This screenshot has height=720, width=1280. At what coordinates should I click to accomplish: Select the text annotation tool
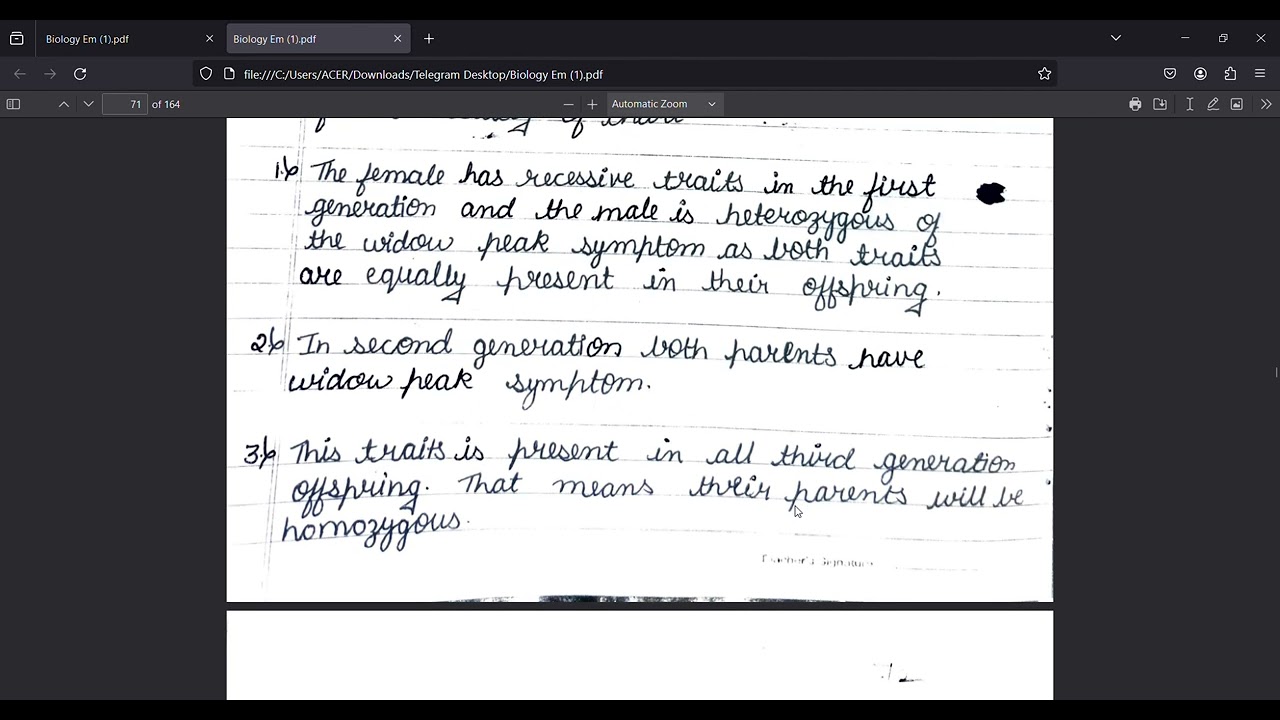coord(1189,104)
